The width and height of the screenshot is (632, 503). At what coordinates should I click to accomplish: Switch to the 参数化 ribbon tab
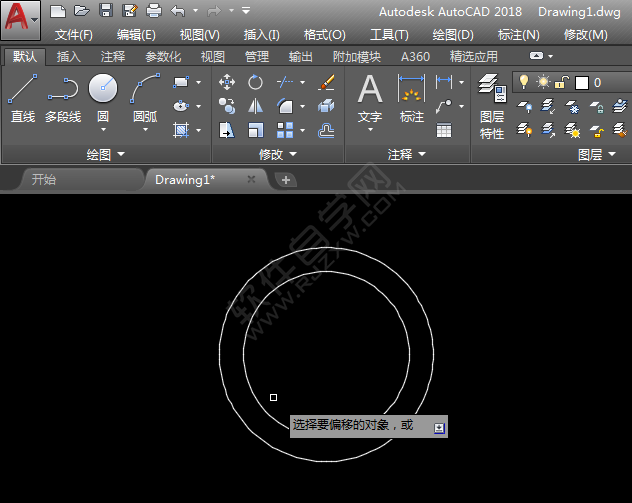point(163,57)
